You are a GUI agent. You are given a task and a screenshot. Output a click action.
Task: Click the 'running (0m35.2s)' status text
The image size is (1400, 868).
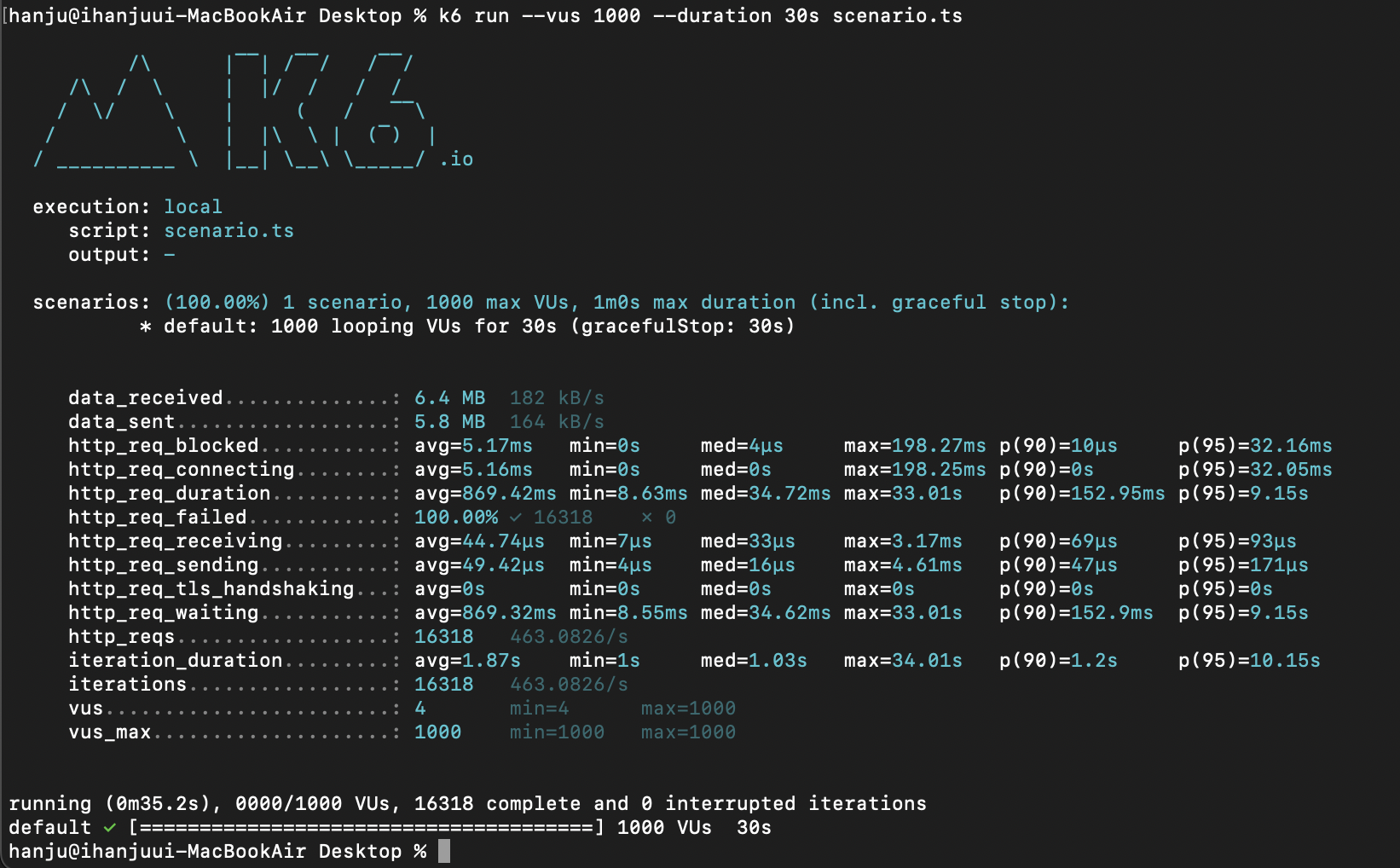click(109, 804)
